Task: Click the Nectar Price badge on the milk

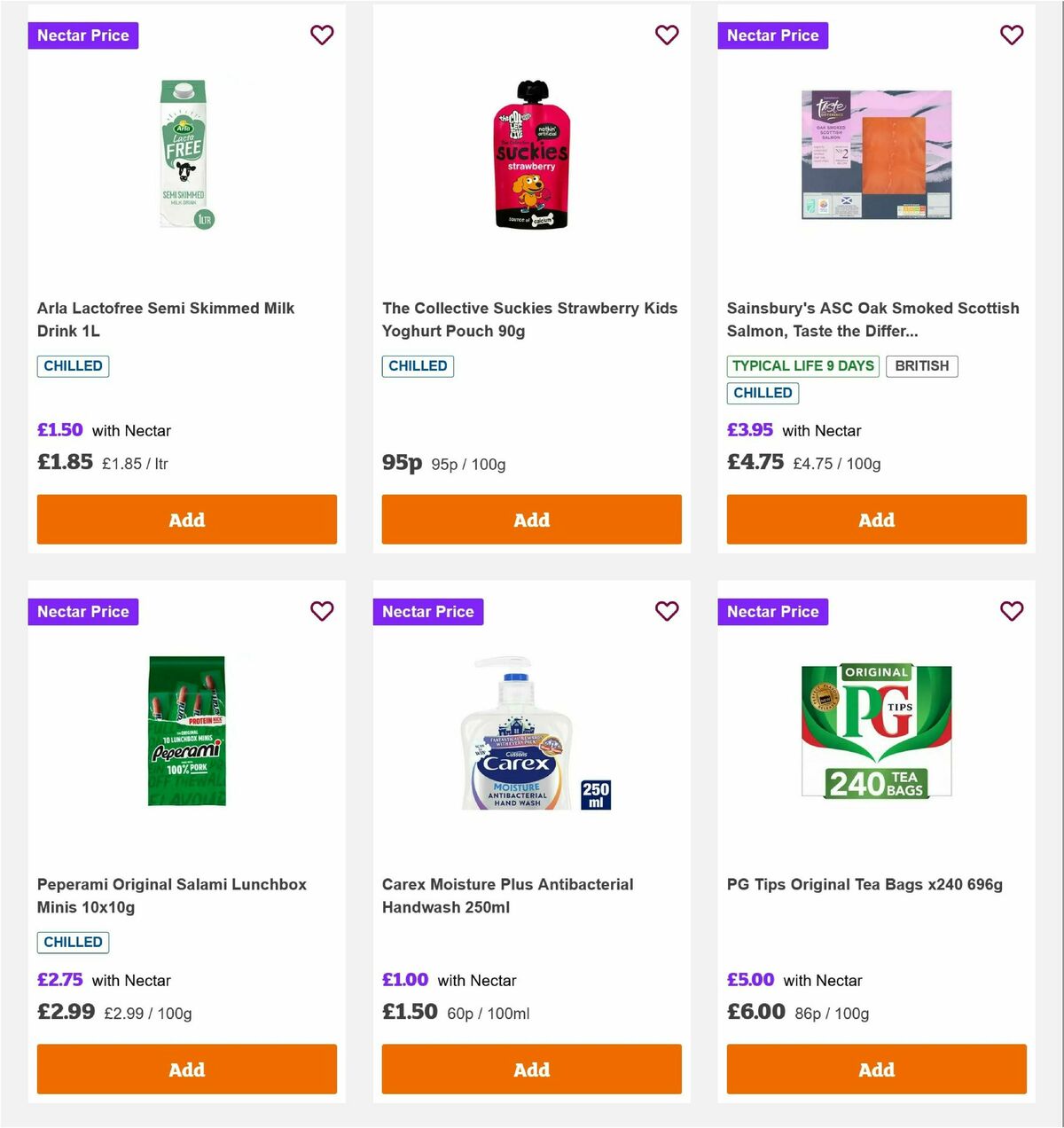Action: [83, 35]
